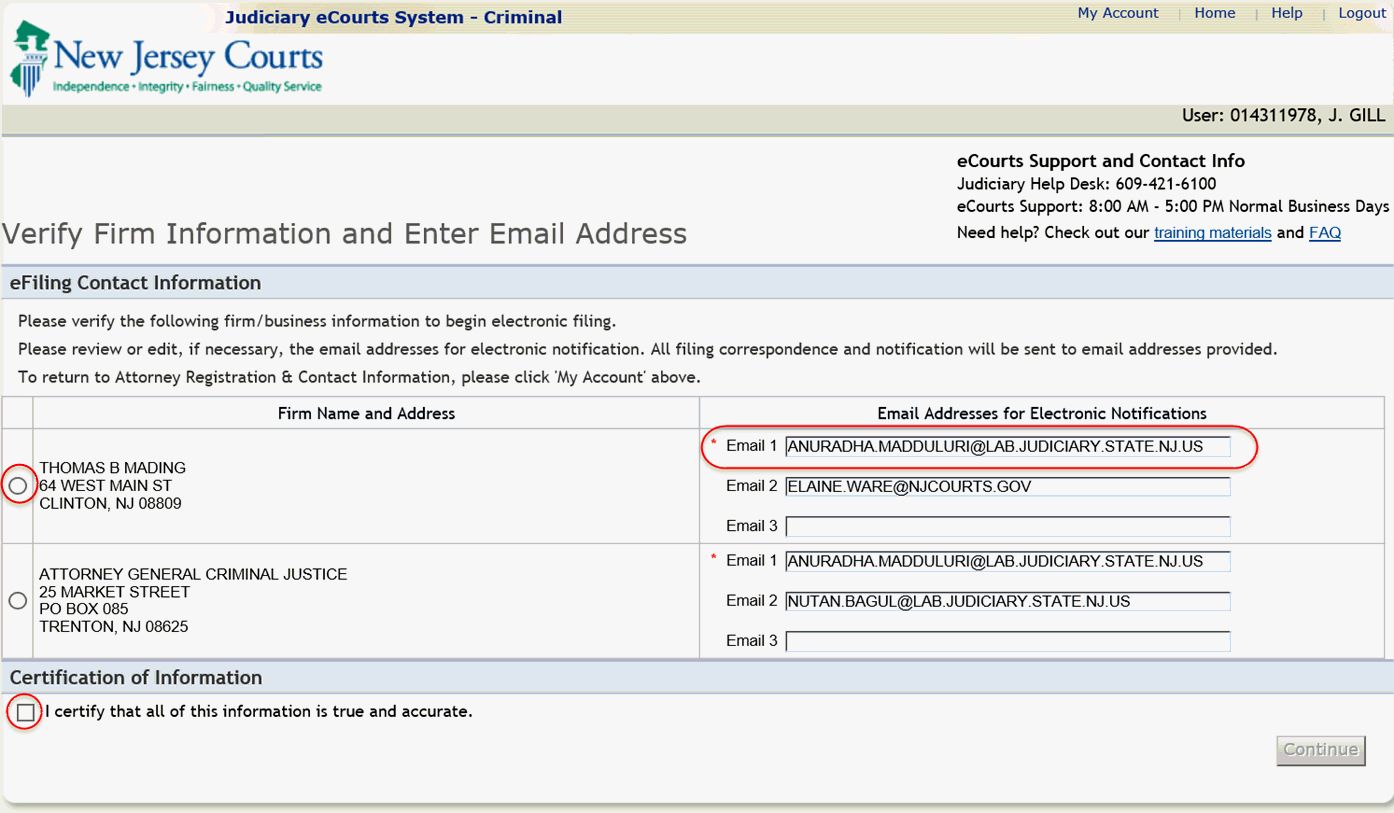This screenshot has height=813, width=1394.
Task: Open the training materials link
Action: 1212,233
